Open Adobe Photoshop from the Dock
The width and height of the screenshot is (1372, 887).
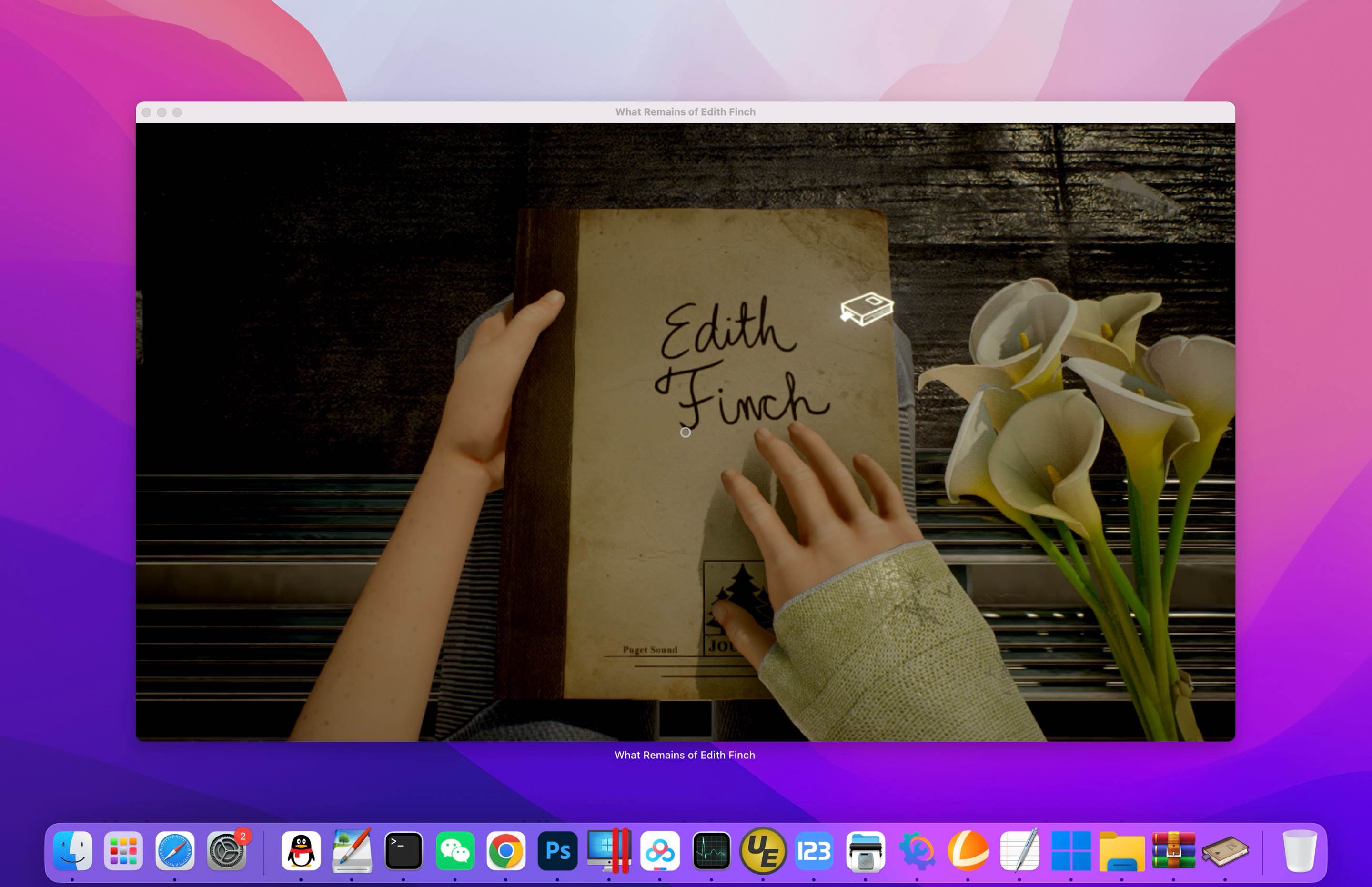557,851
